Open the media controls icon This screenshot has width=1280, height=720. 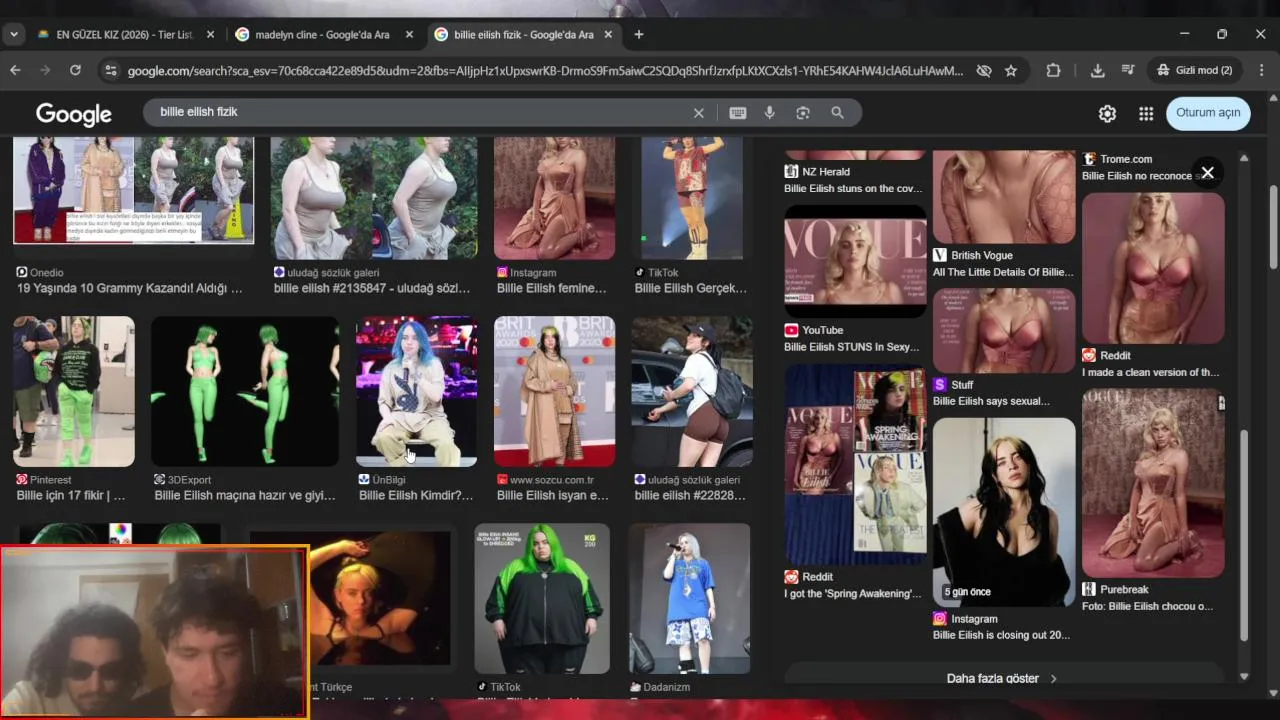pyautogui.click(x=1128, y=70)
